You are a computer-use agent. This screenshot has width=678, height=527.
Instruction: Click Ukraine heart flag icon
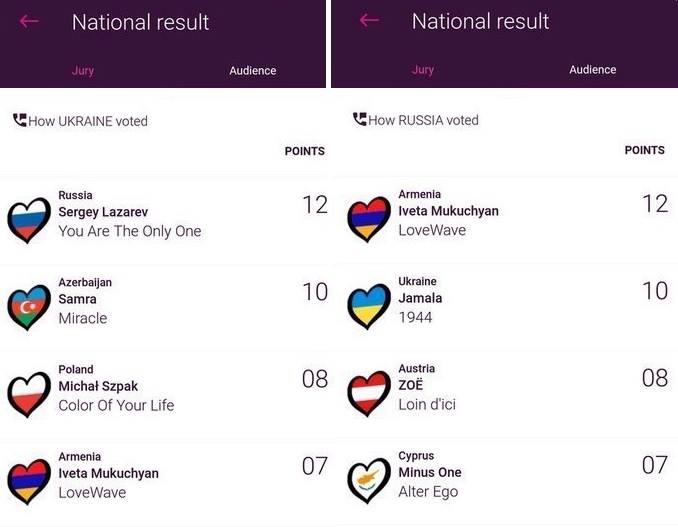(x=368, y=306)
